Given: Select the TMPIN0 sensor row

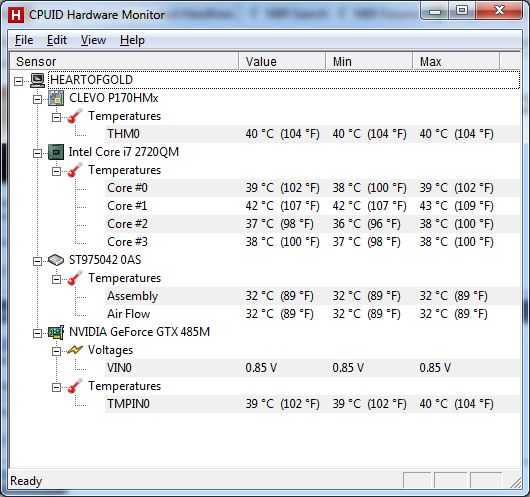Looking at the screenshot, I should coord(312,404).
